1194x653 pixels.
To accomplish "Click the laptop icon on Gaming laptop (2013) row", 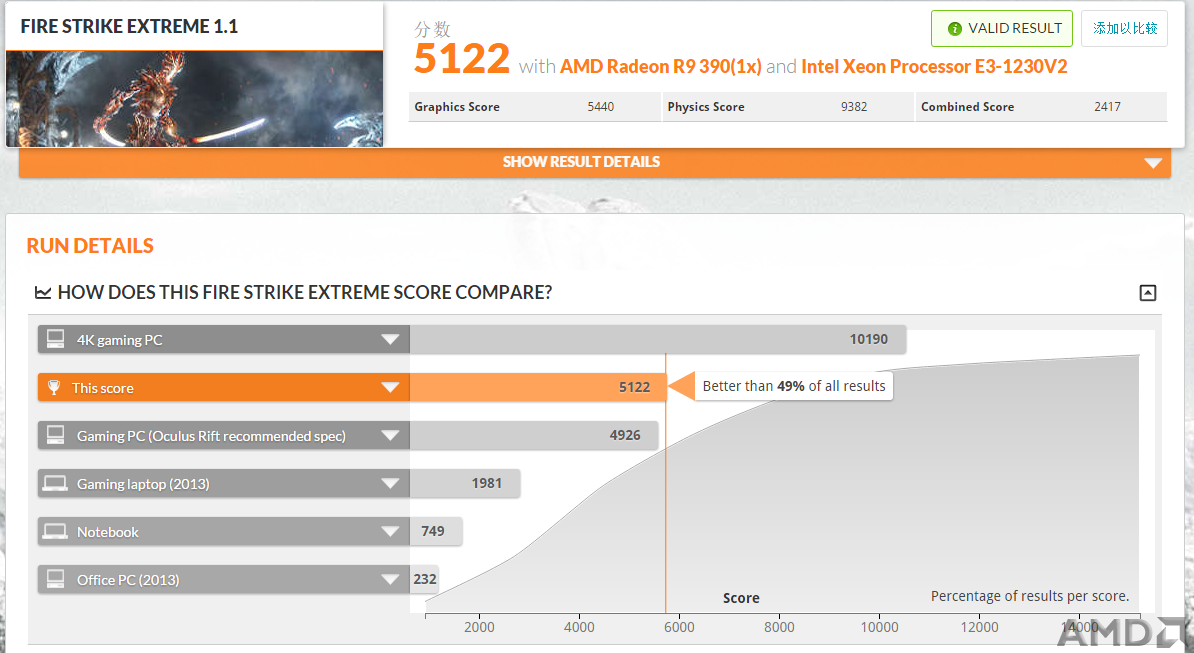I will [x=55, y=483].
